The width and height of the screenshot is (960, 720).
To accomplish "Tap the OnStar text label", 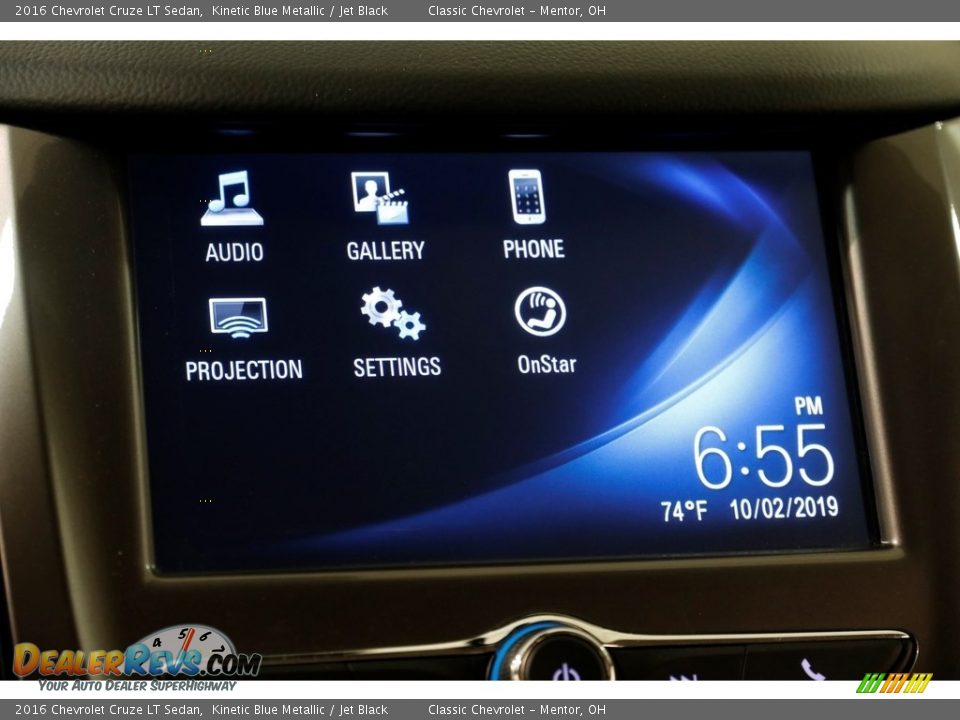I will click(x=546, y=365).
